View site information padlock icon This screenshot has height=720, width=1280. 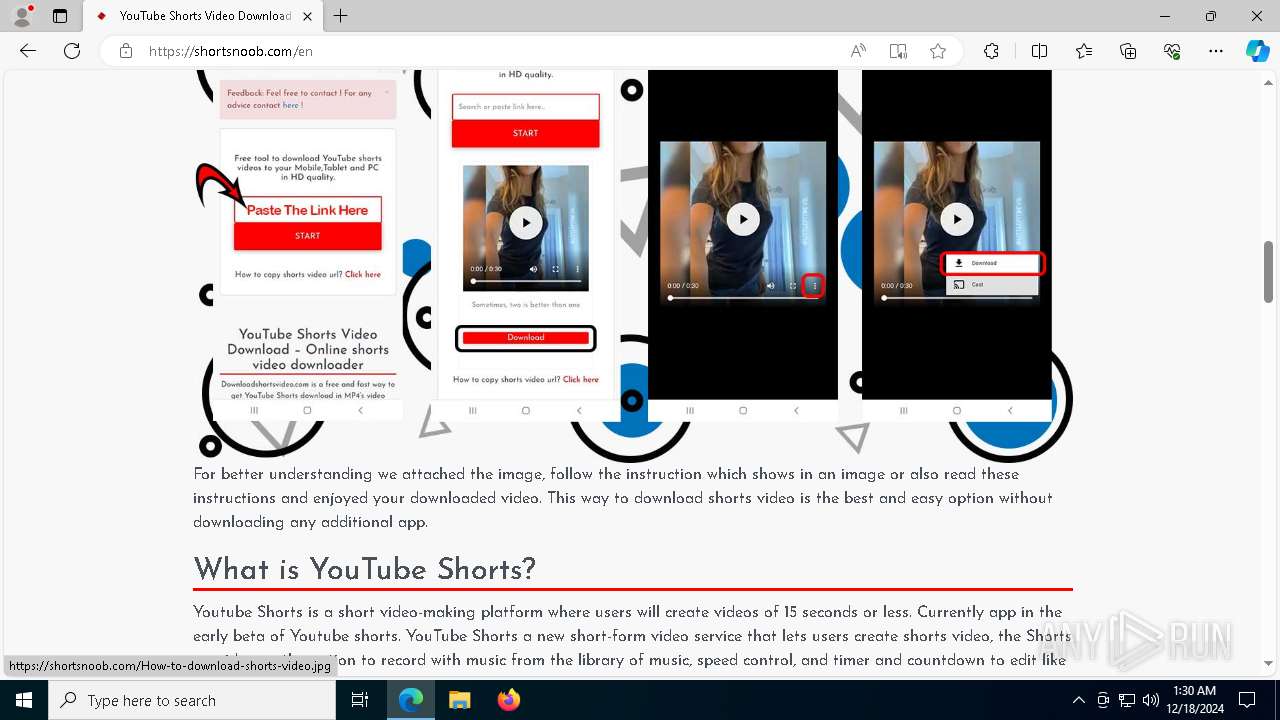point(126,51)
